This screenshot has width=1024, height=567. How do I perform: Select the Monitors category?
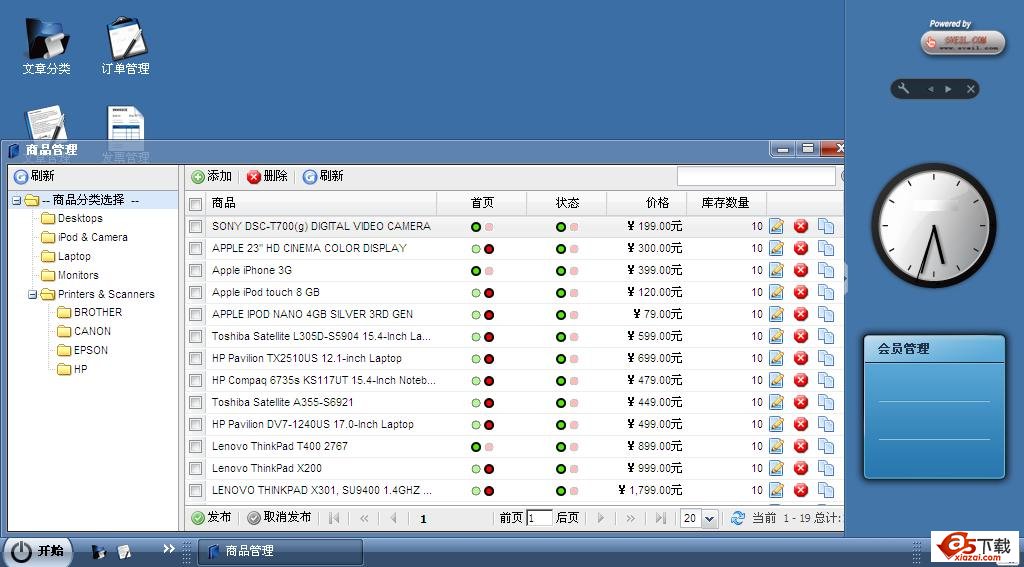78,275
